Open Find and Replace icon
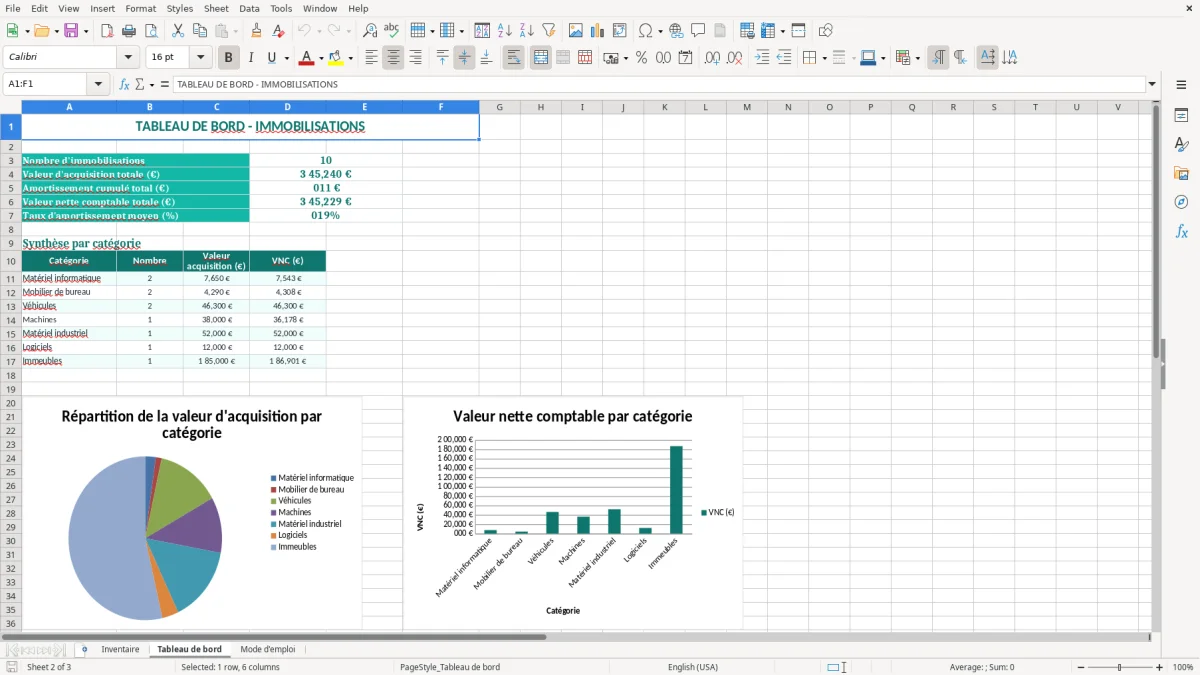This screenshot has height=675, width=1200. [370, 31]
